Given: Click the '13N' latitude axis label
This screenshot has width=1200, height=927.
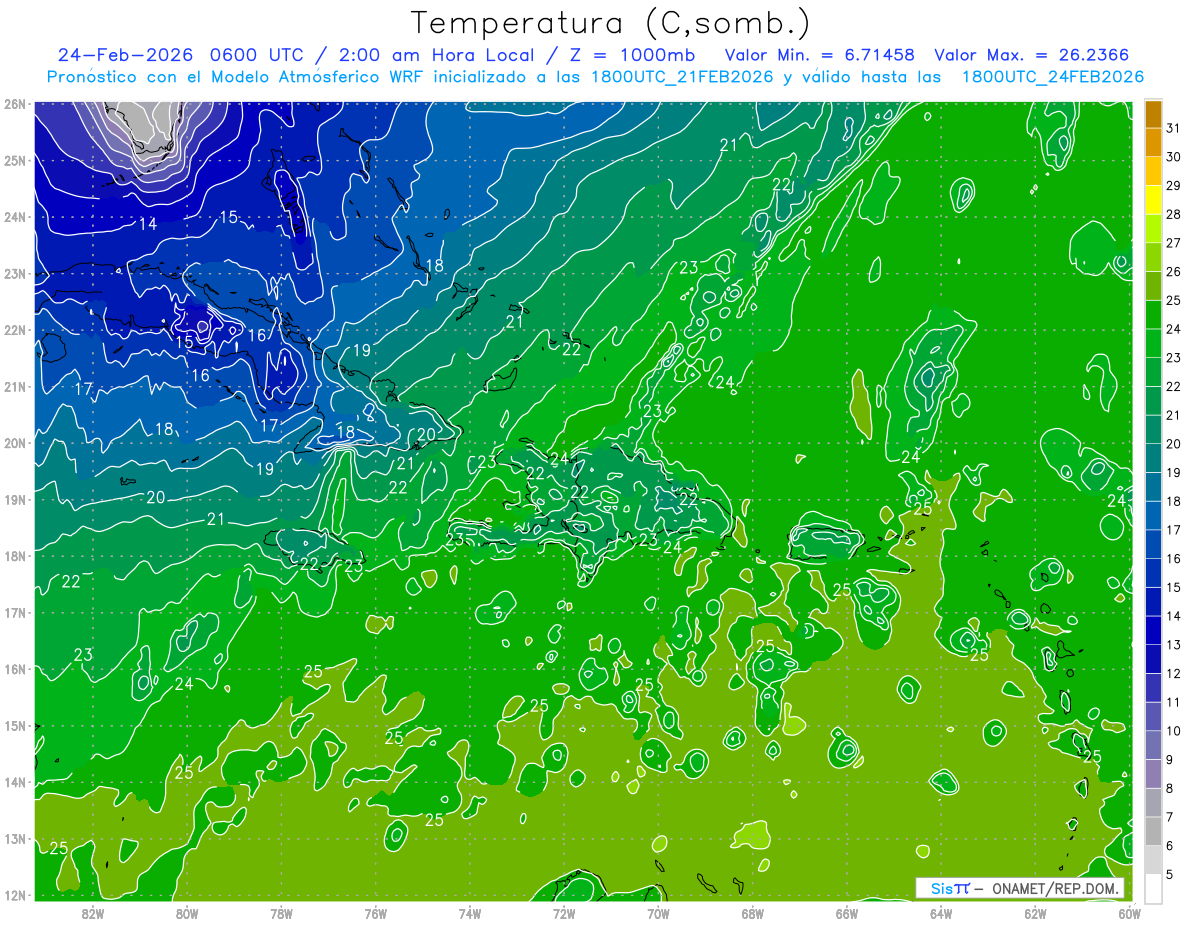Looking at the screenshot, I should coord(14,838).
